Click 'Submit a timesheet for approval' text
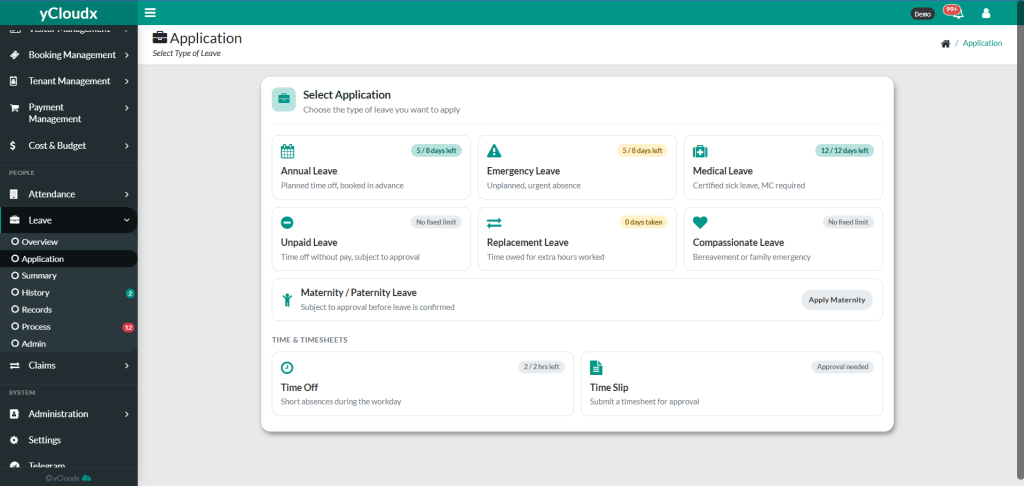This screenshot has height=486, width=1024. pos(645,402)
